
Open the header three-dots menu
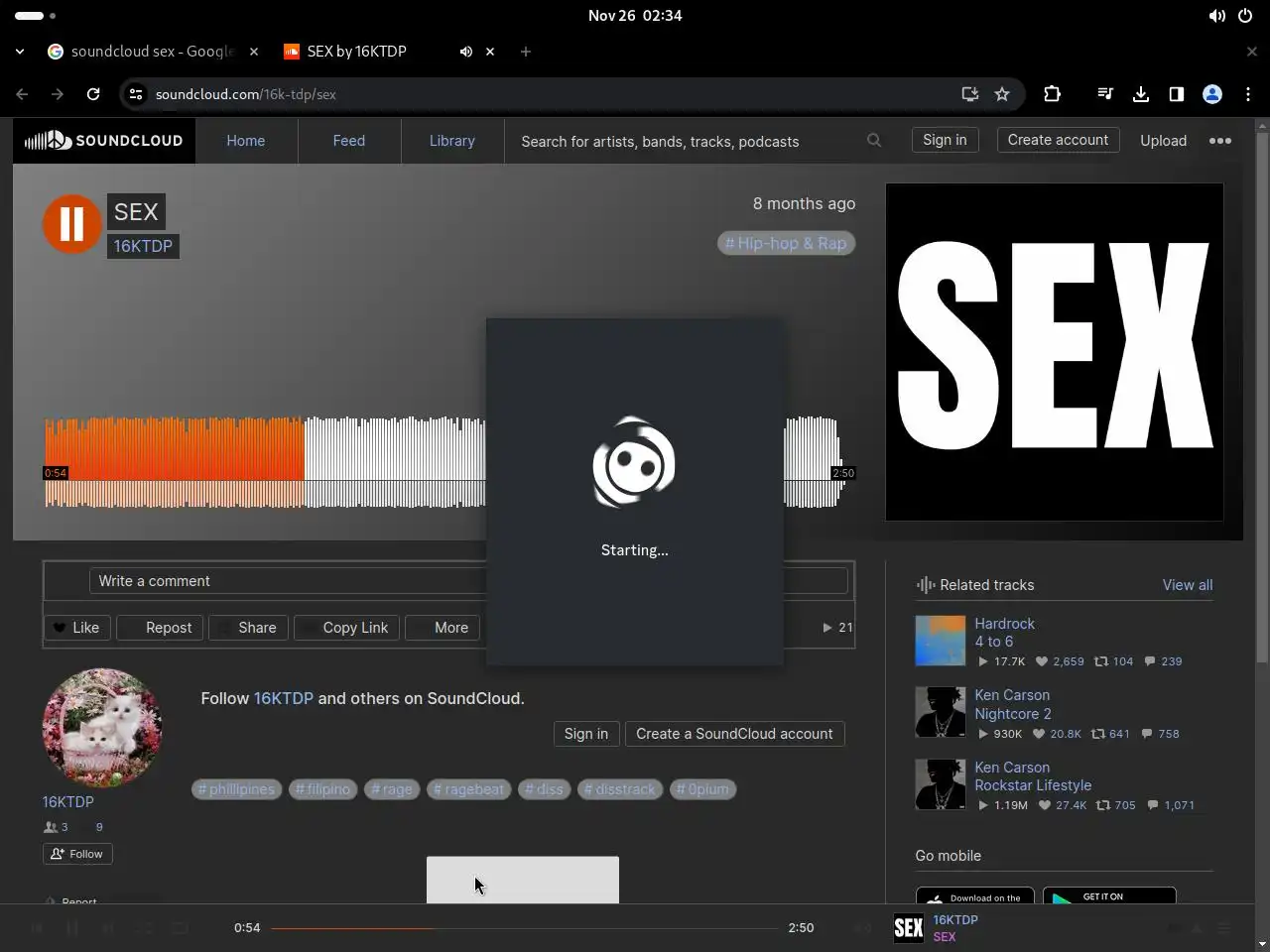click(x=1220, y=141)
